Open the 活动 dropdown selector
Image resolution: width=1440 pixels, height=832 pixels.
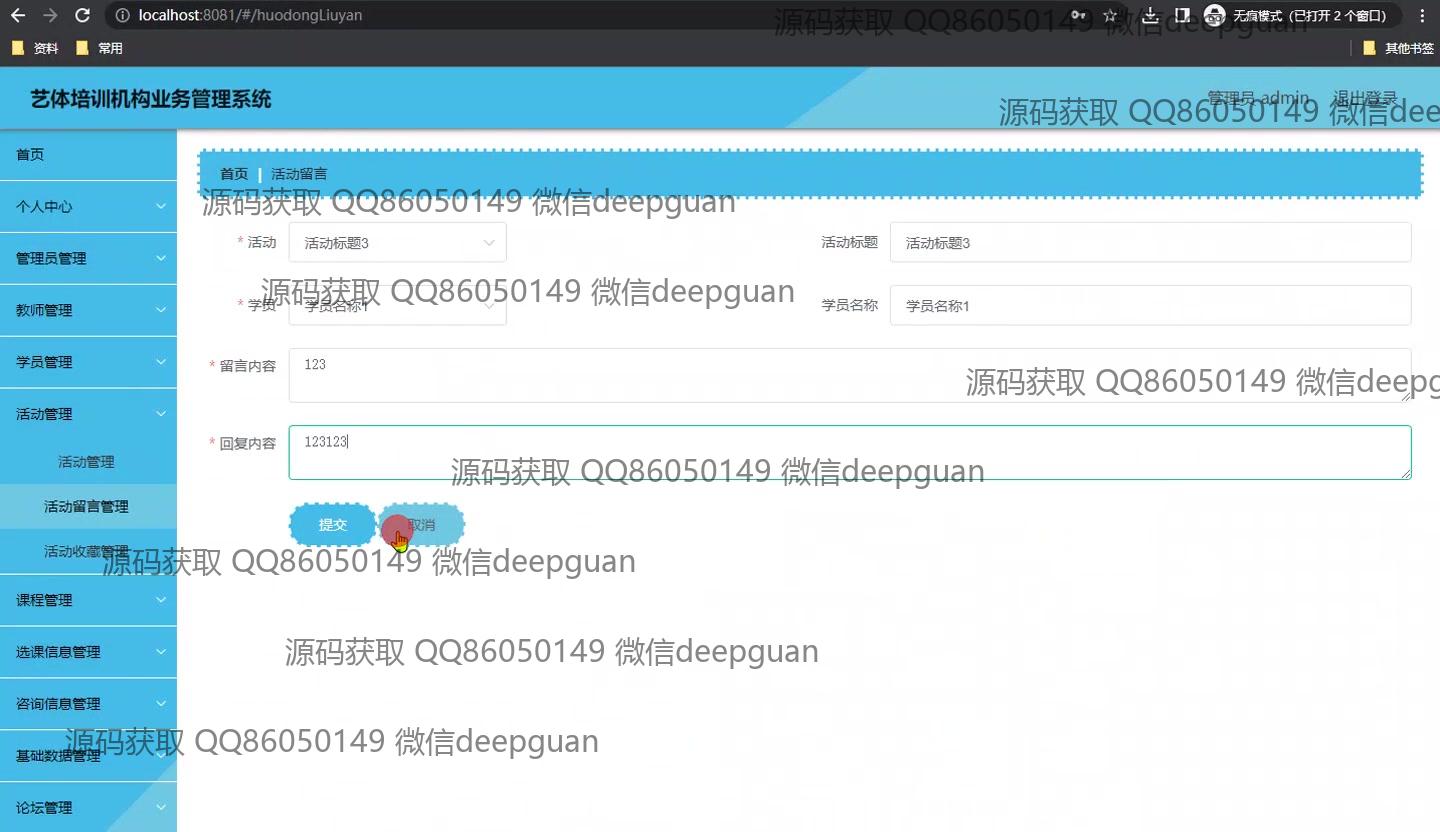coord(397,243)
